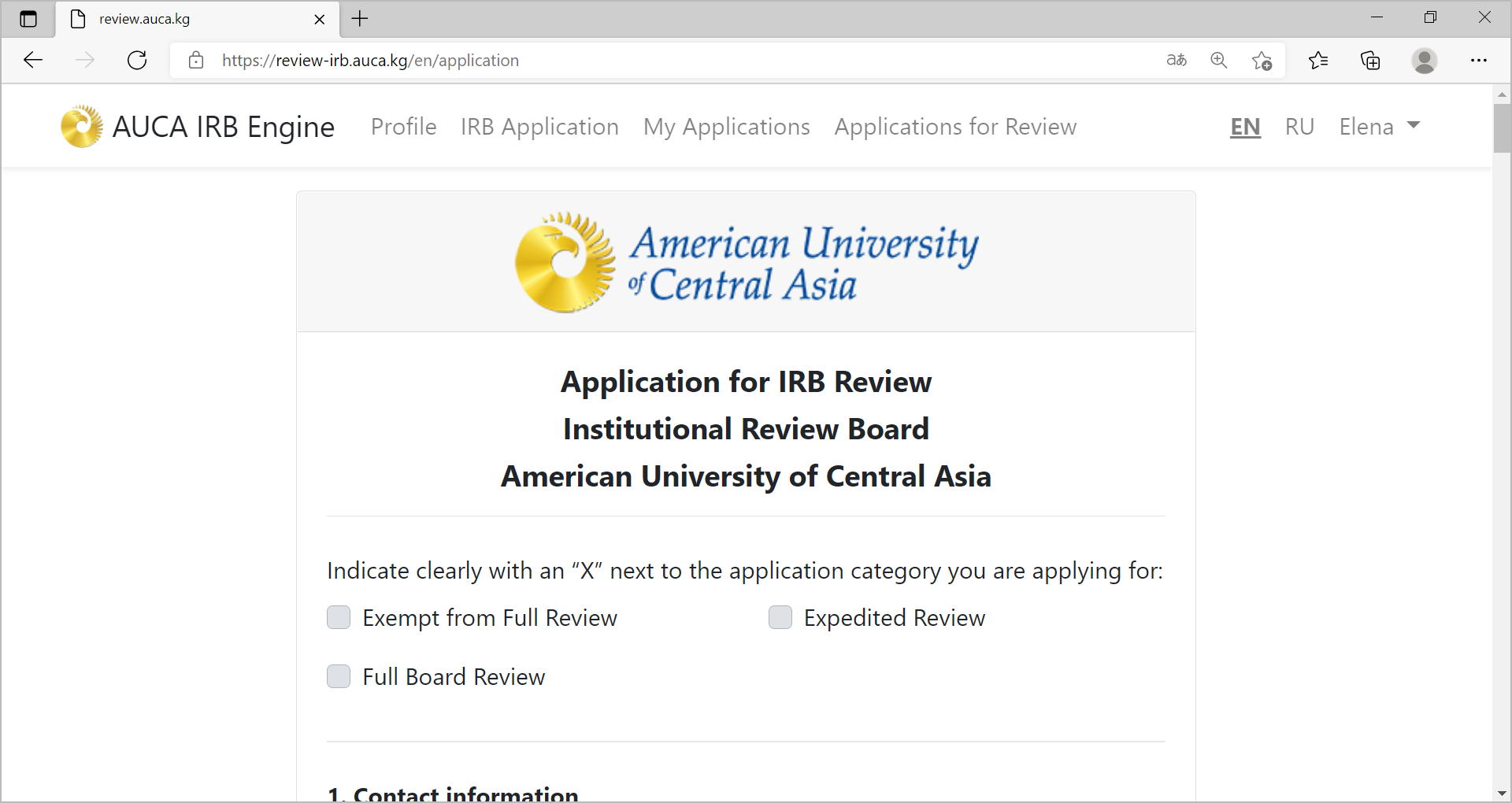1512x803 pixels.
Task: Open the tab actions menu icon
Action: point(28,19)
